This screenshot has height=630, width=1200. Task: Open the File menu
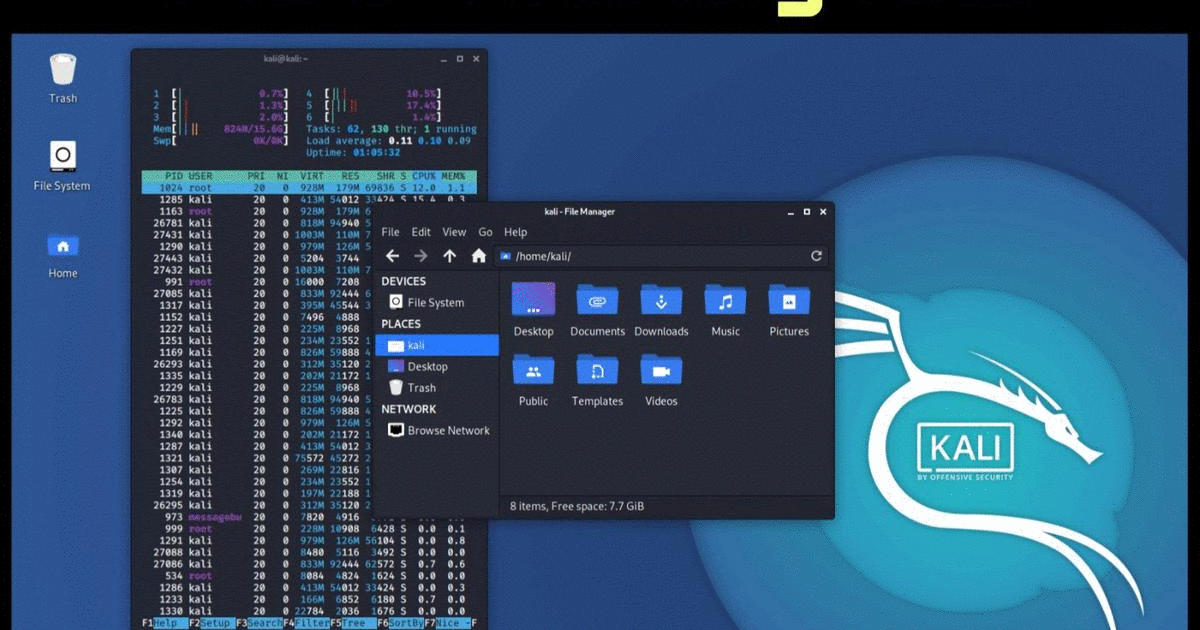390,232
